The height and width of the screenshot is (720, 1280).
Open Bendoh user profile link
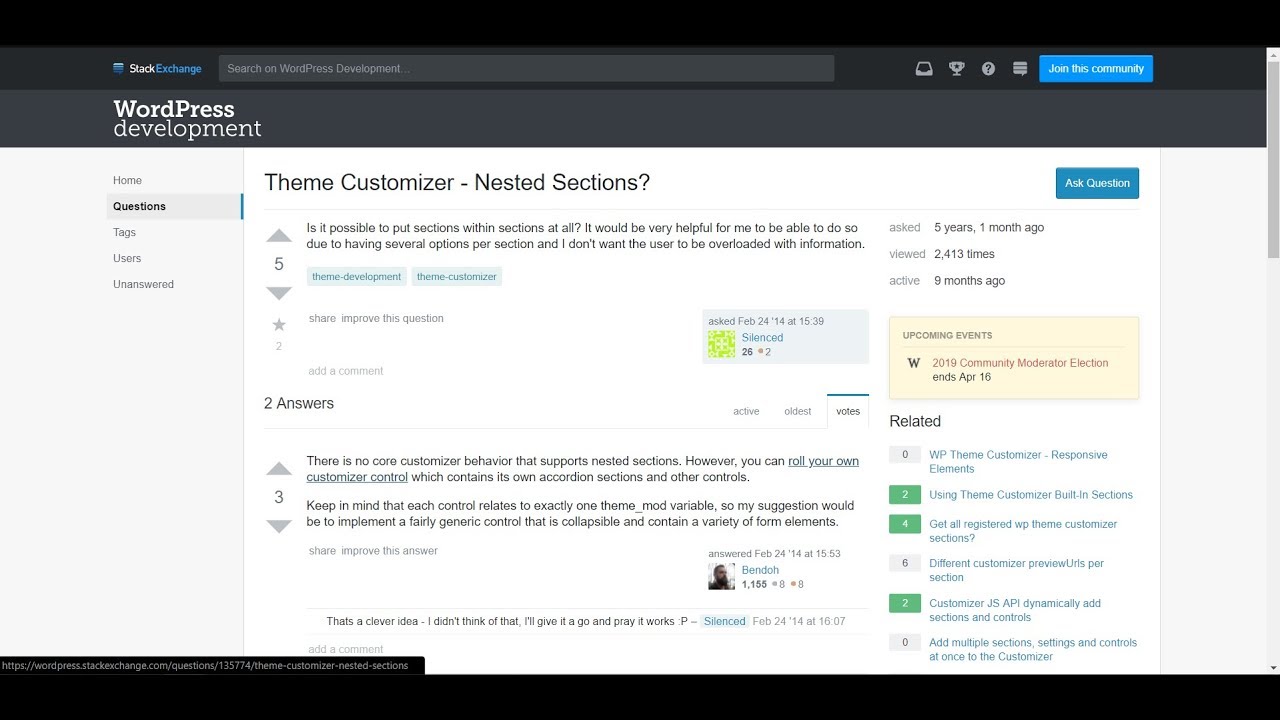pyautogui.click(x=760, y=570)
